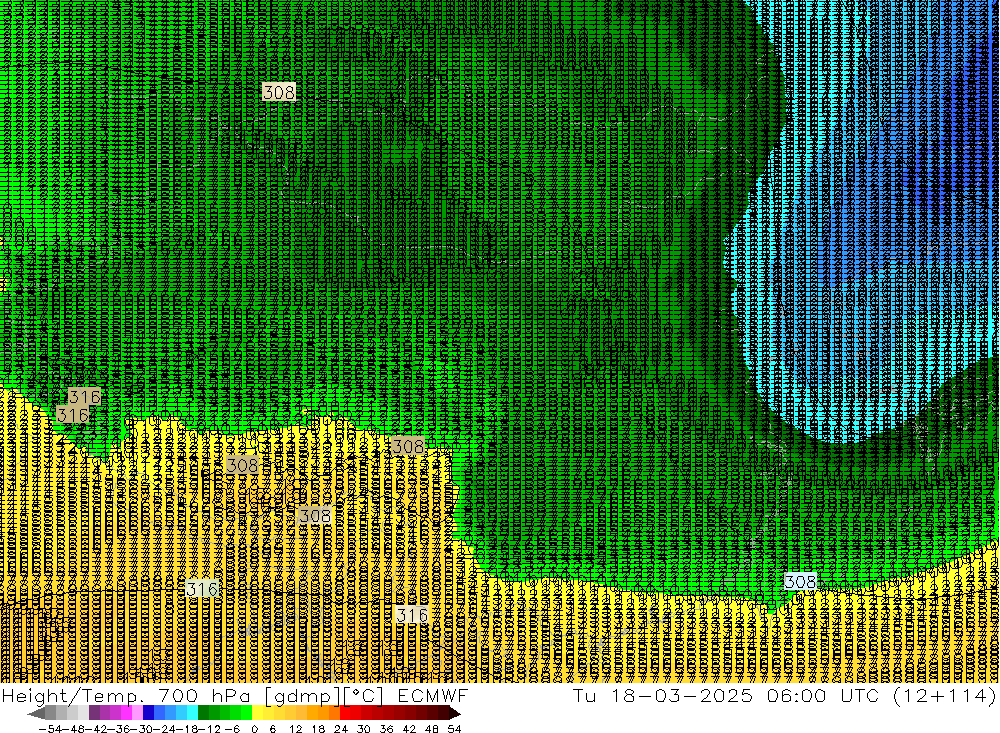
Task: Click the '0' scale tick label
Action: pyautogui.click(x=254, y=729)
